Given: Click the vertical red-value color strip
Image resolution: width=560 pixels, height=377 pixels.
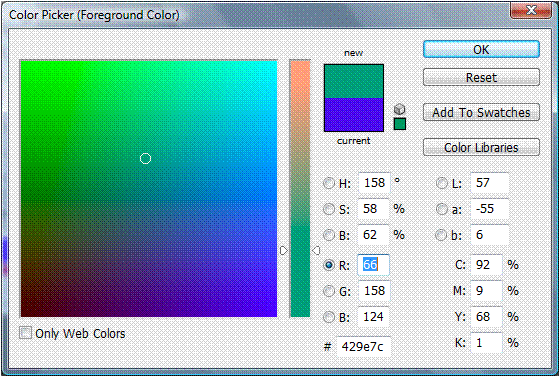Looking at the screenshot, I should coord(300,188).
